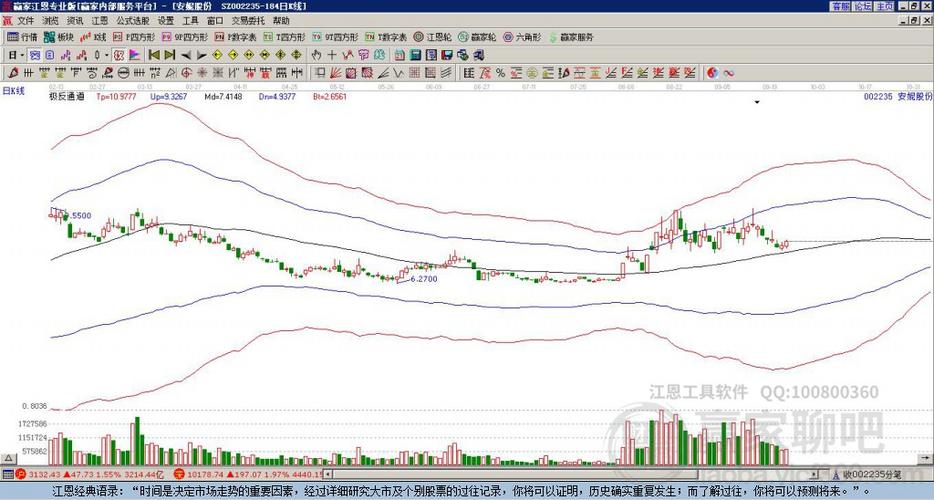This screenshot has width=934, height=500.
Task: Click the truck icon in toolbar
Action: (478, 55)
